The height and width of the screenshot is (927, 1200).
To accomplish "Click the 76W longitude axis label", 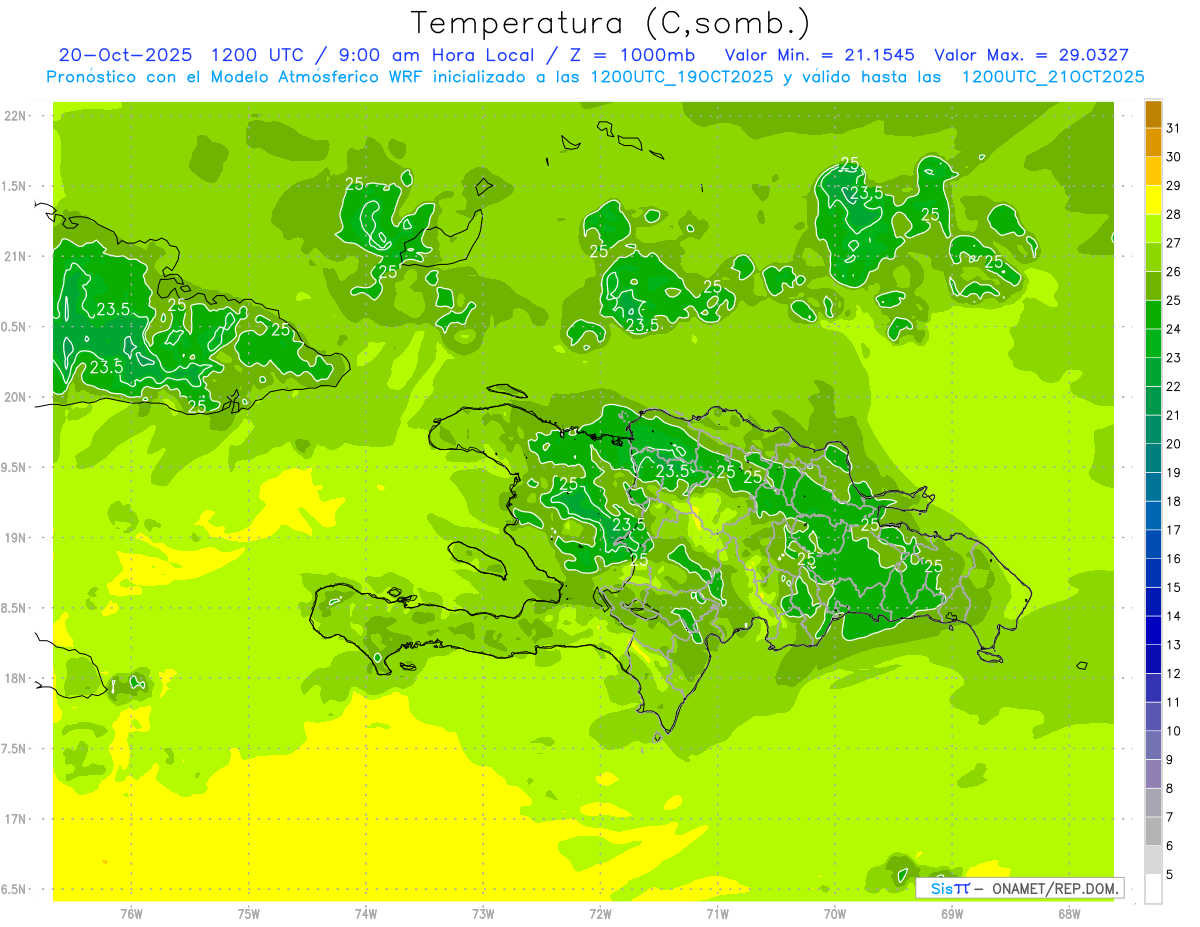I will coord(131,913).
